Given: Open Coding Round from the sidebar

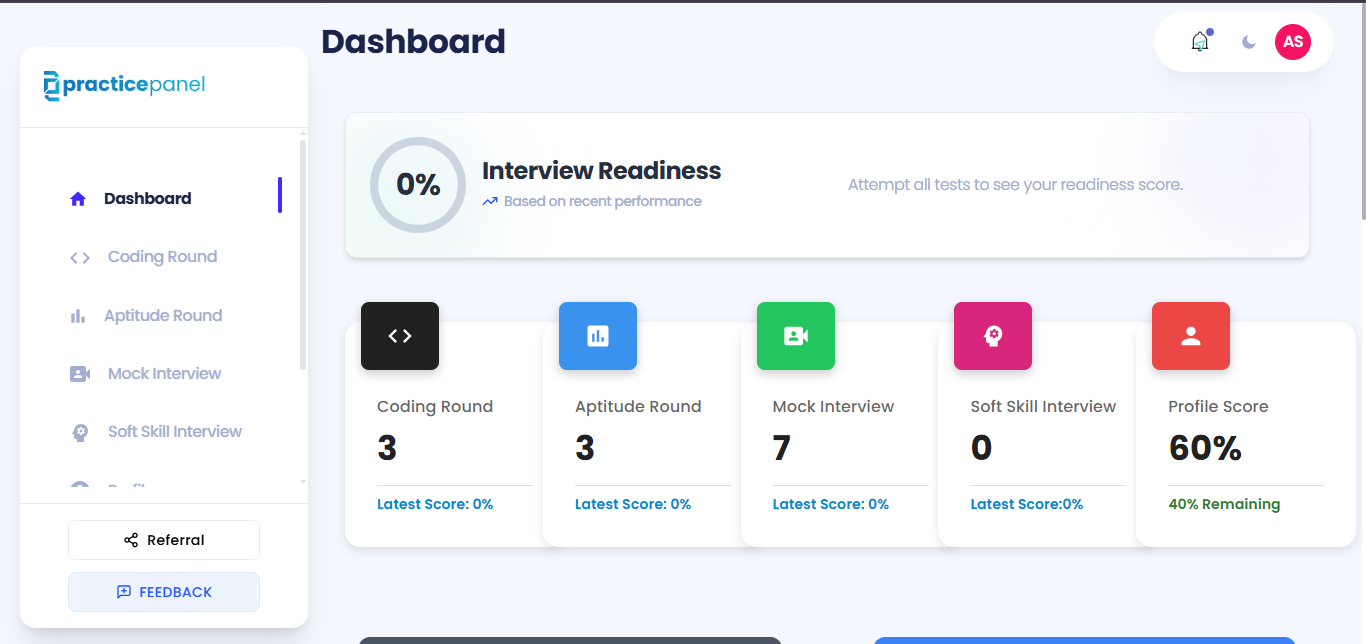Looking at the screenshot, I should tap(161, 257).
